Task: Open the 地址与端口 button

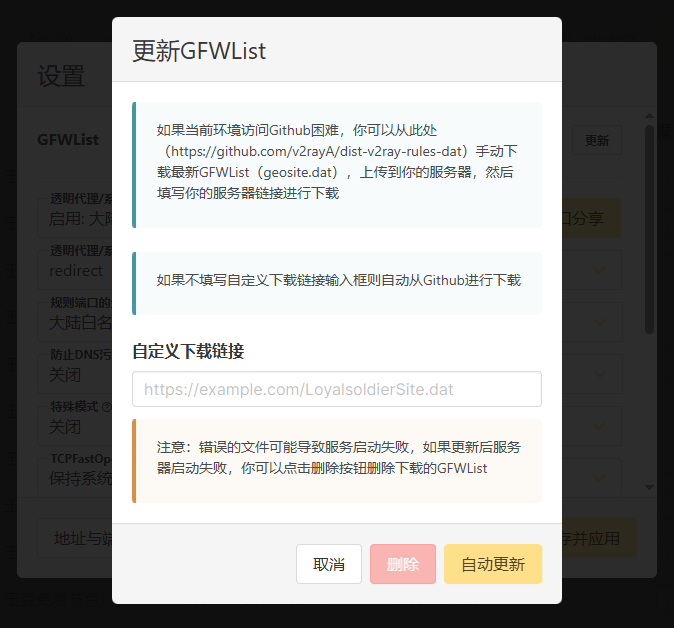Action: coord(76,538)
